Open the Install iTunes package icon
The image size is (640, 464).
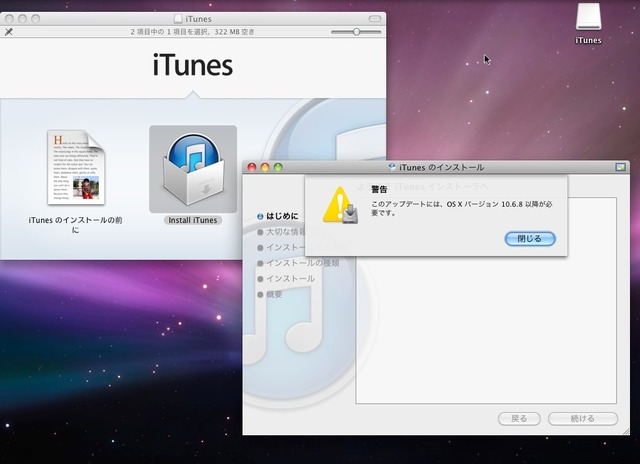click(193, 169)
